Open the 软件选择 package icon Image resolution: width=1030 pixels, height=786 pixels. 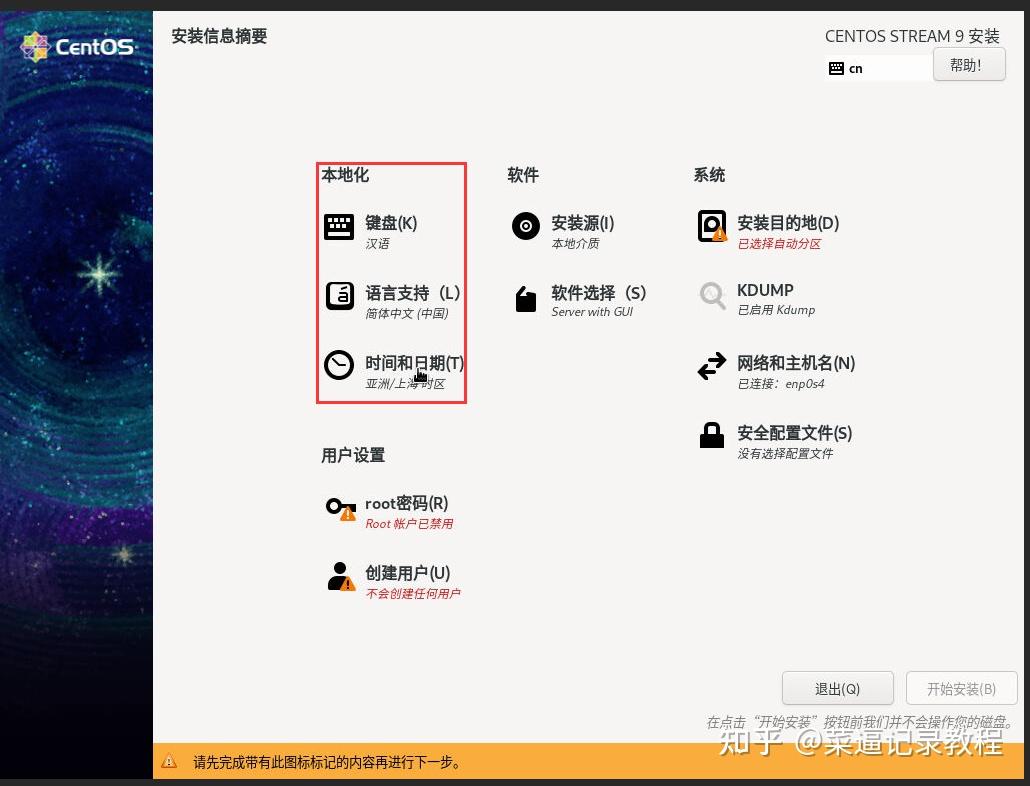point(525,297)
